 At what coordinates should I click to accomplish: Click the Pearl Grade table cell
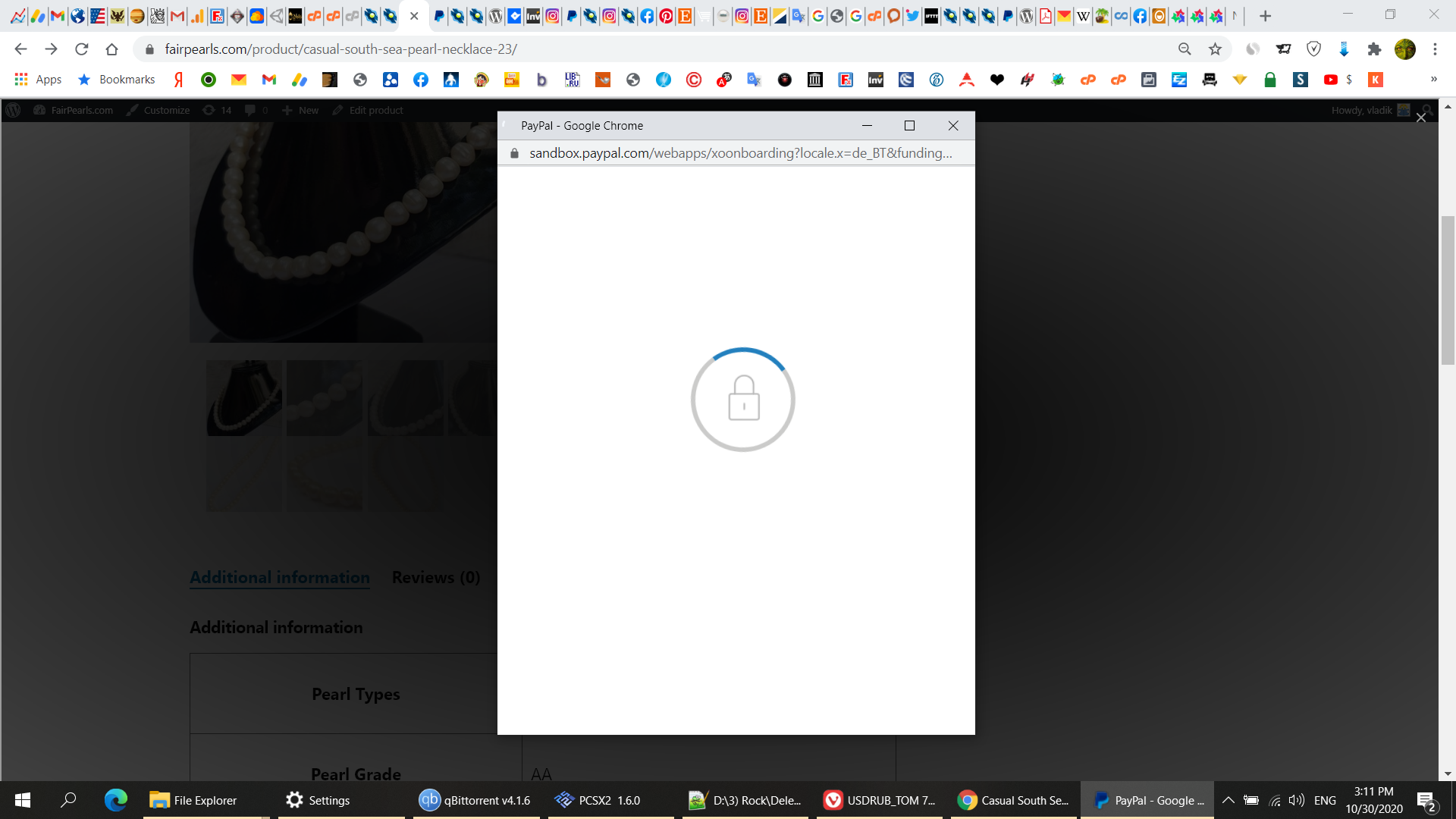click(356, 758)
